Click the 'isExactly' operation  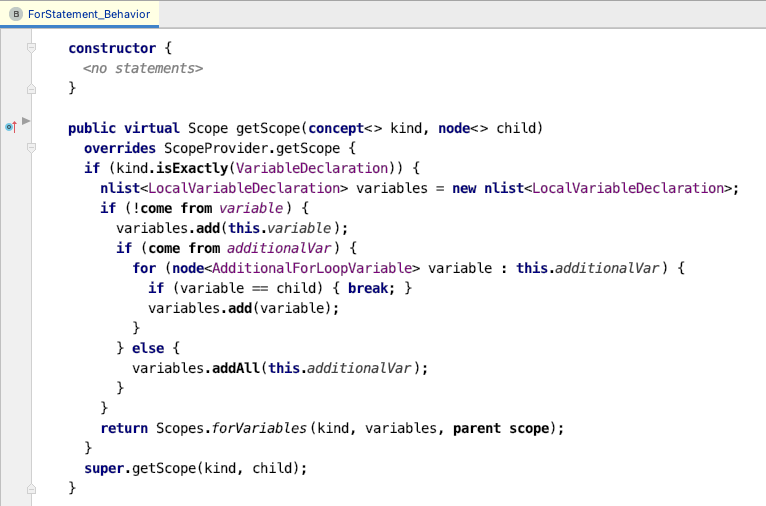(x=192, y=168)
